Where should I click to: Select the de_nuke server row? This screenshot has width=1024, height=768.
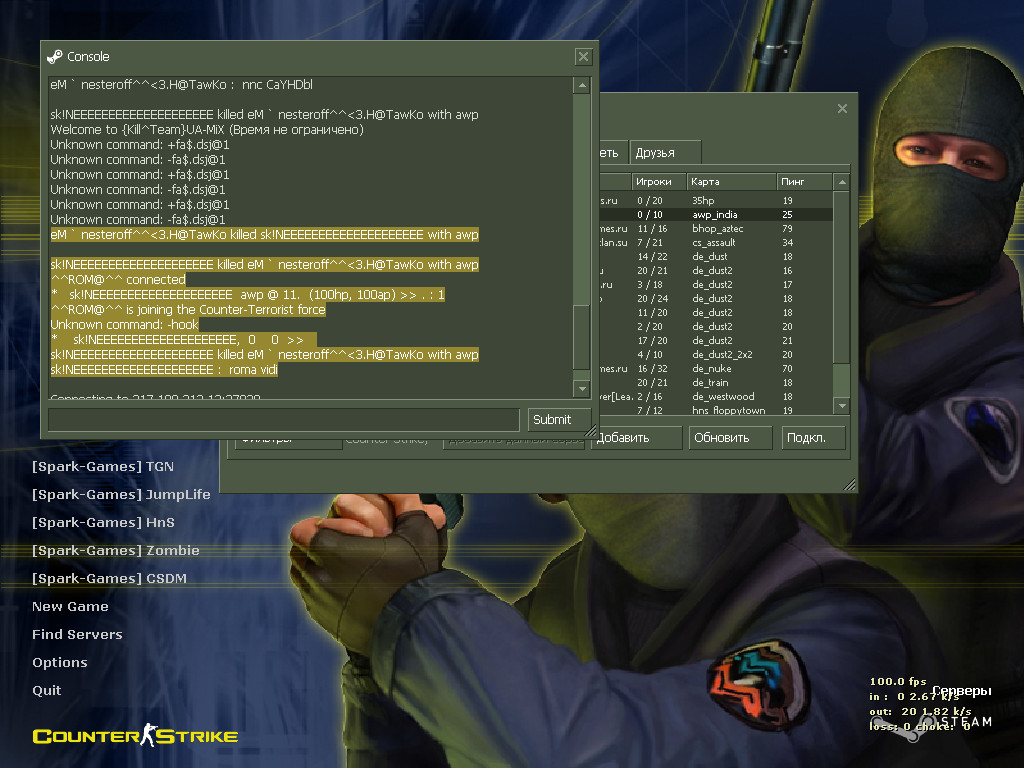tap(716, 368)
